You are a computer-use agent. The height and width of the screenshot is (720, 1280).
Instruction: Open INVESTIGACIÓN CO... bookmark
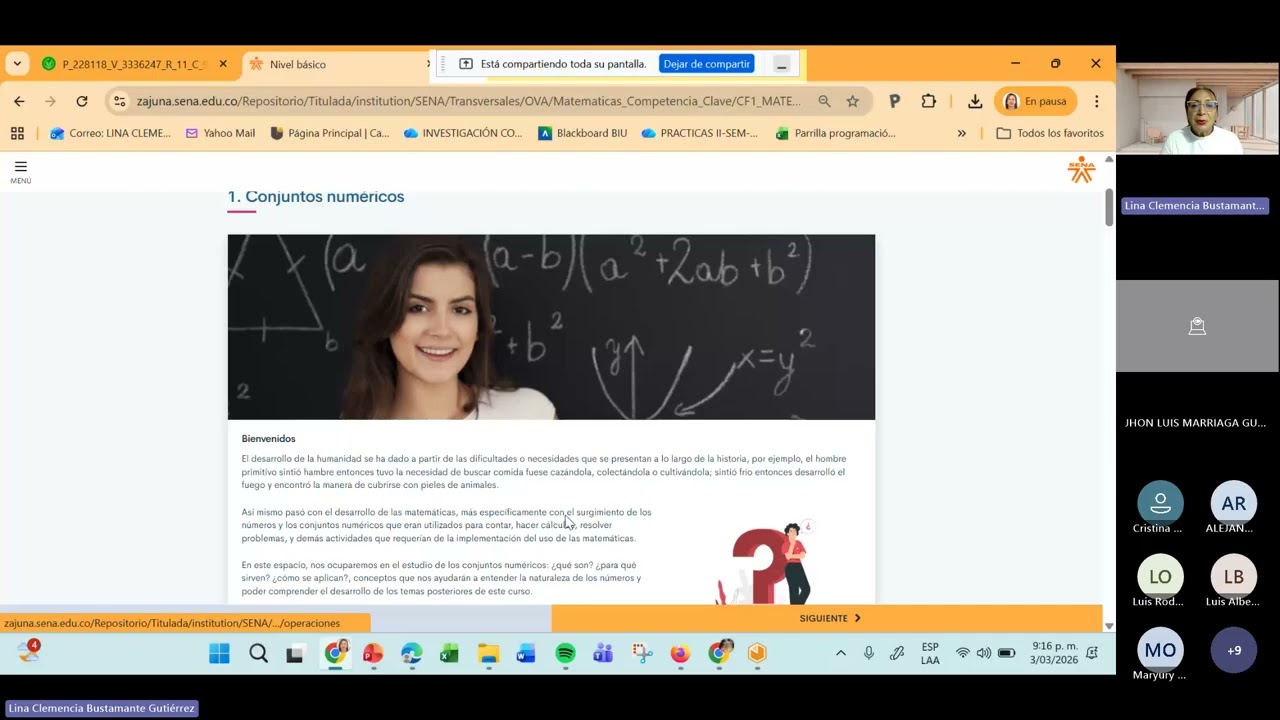(x=463, y=133)
